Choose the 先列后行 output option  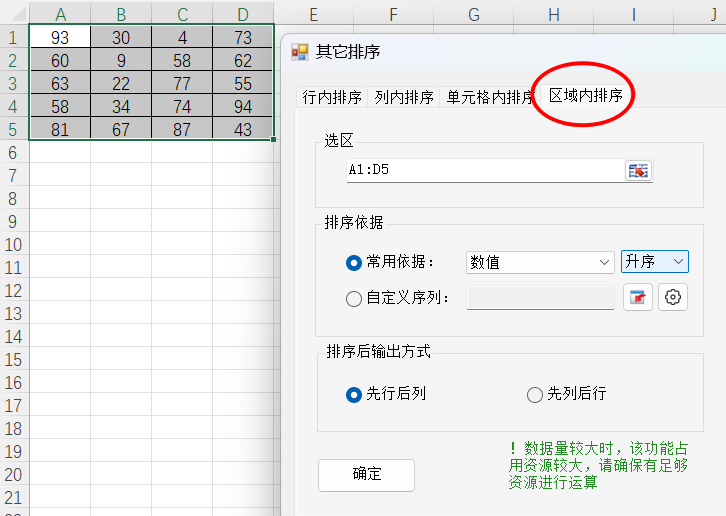(x=535, y=395)
